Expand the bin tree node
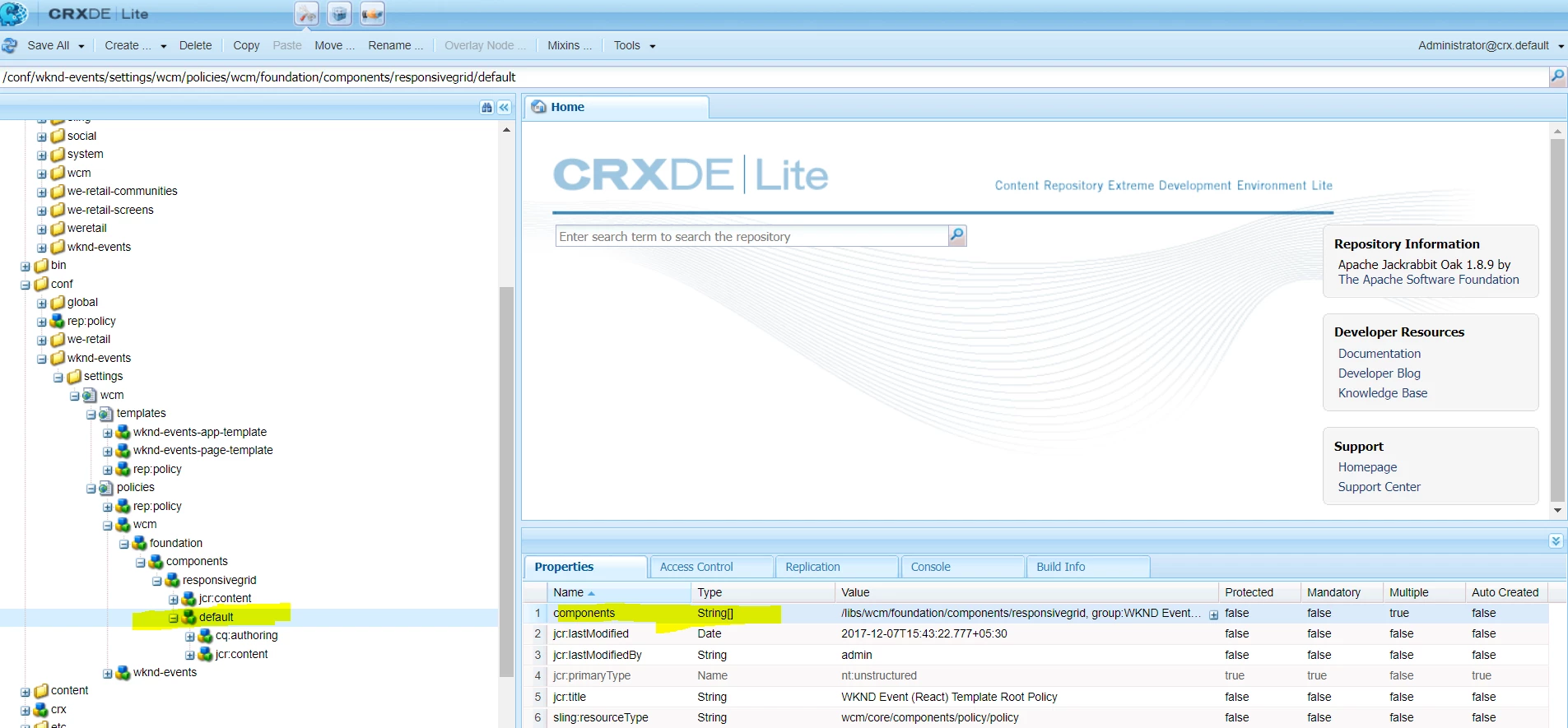Viewport: 1568px width, 728px height. tap(26, 267)
